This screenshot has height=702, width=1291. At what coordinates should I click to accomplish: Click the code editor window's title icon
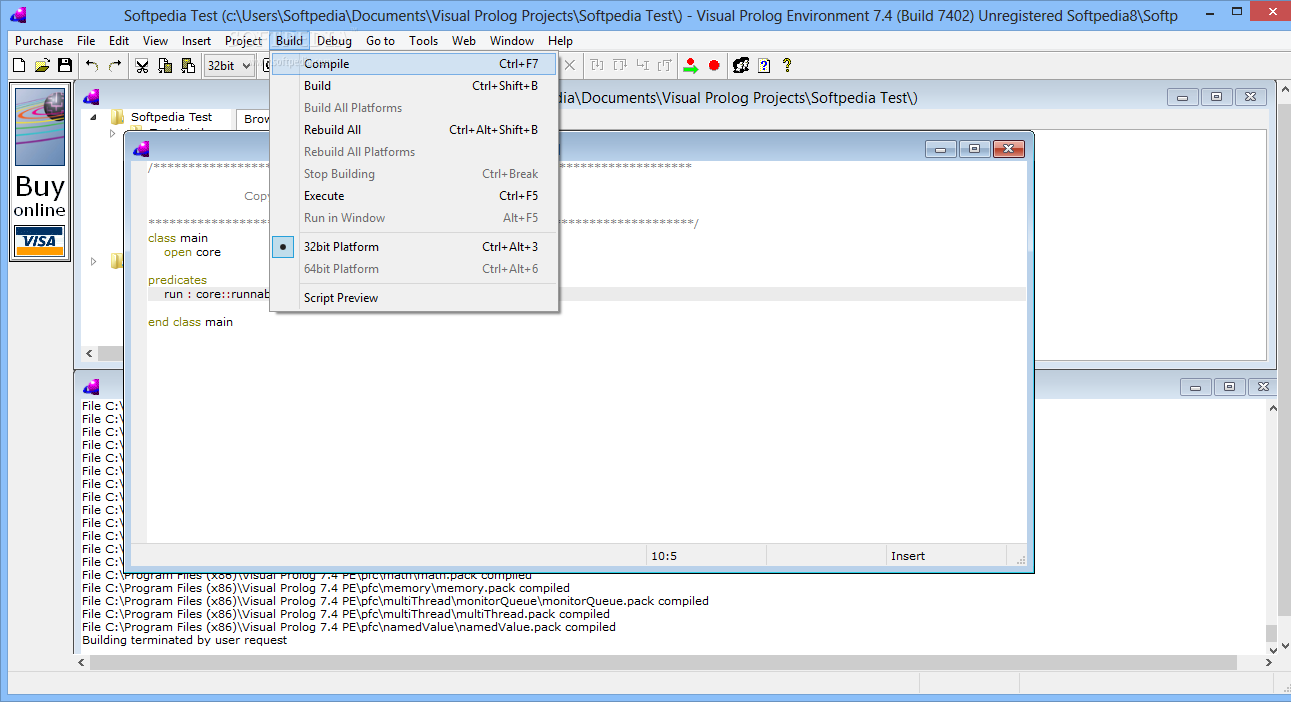point(141,149)
